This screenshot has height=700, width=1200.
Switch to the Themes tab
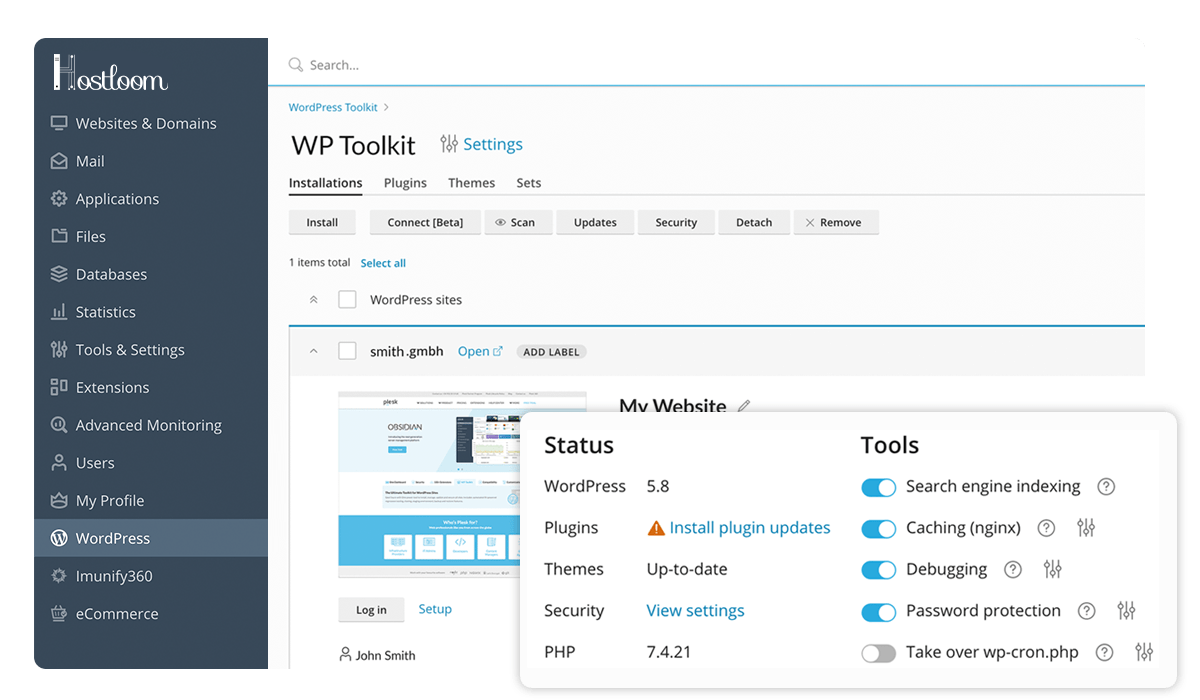click(471, 183)
